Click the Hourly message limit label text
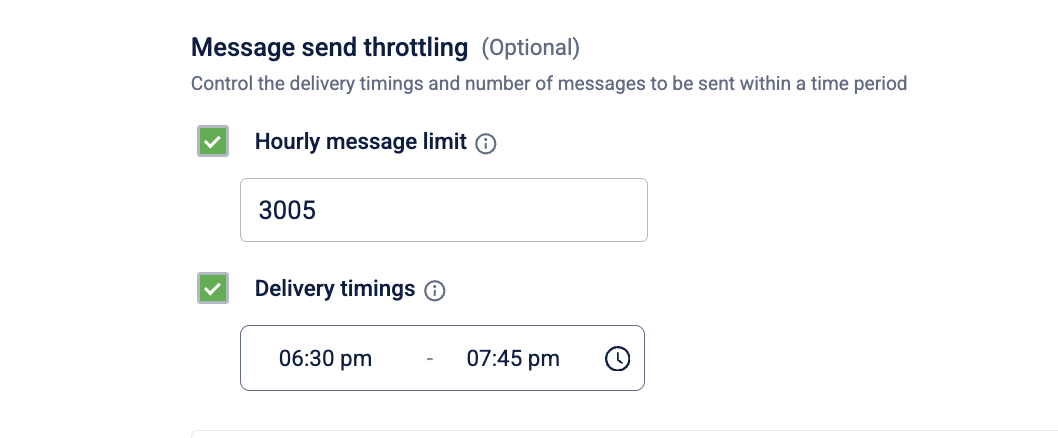Image resolution: width=1058 pixels, height=438 pixels. click(360, 142)
